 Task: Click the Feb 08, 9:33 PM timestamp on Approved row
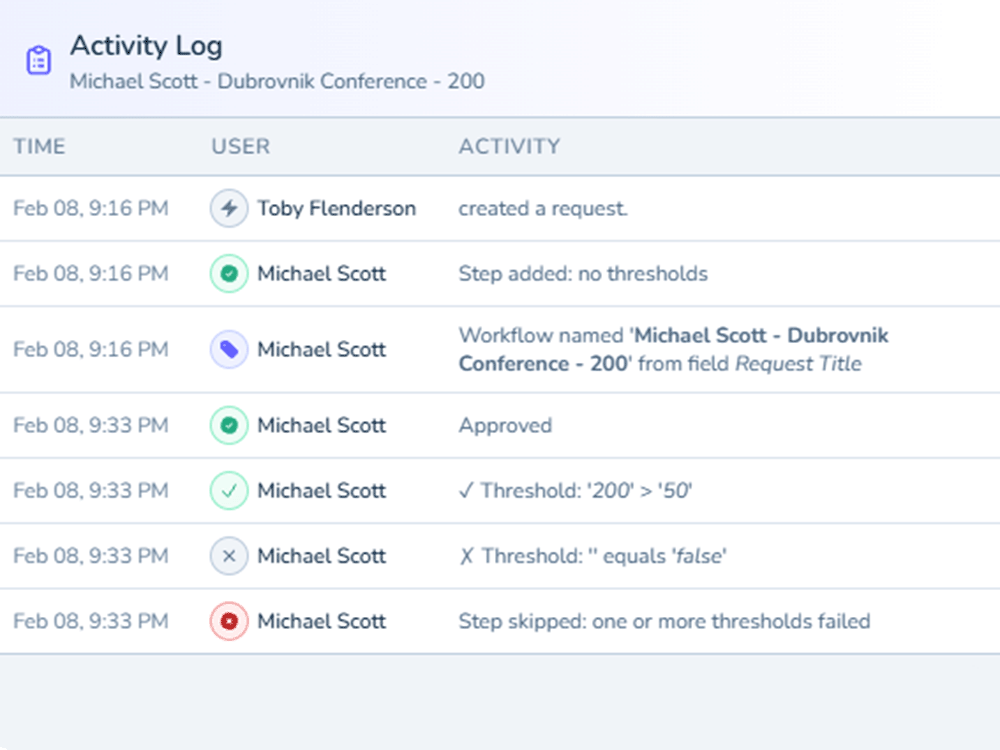[x=91, y=425]
